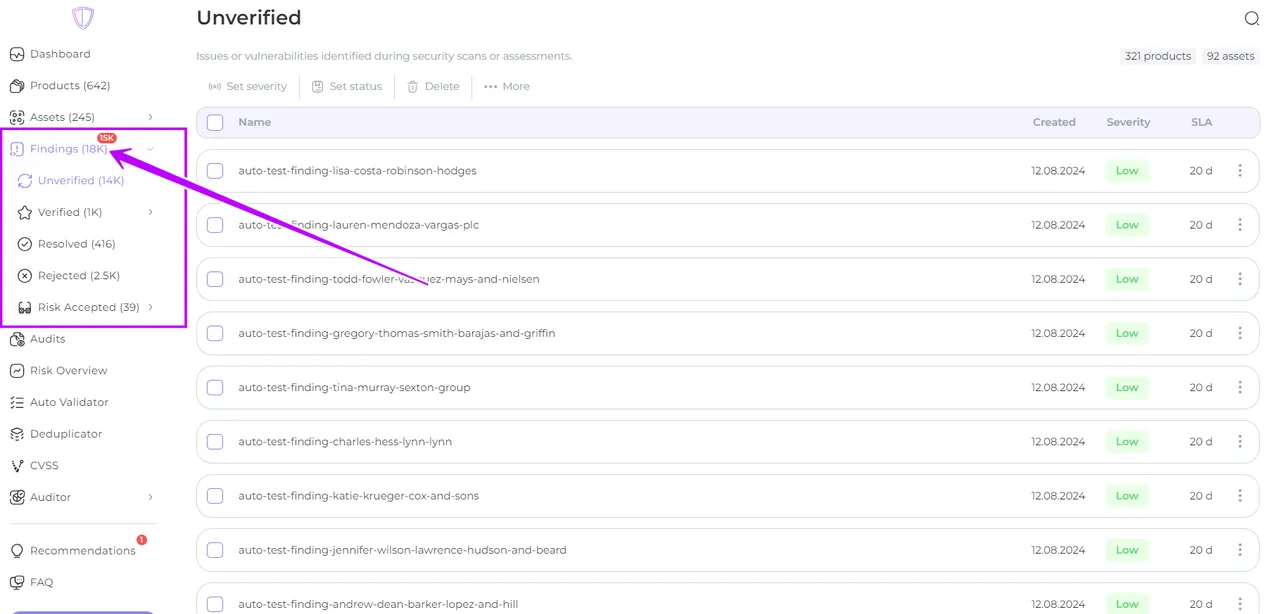Click the Deduplicator sidebar icon
Image resolution: width=1280 pixels, height=614 pixels.
click(17, 434)
